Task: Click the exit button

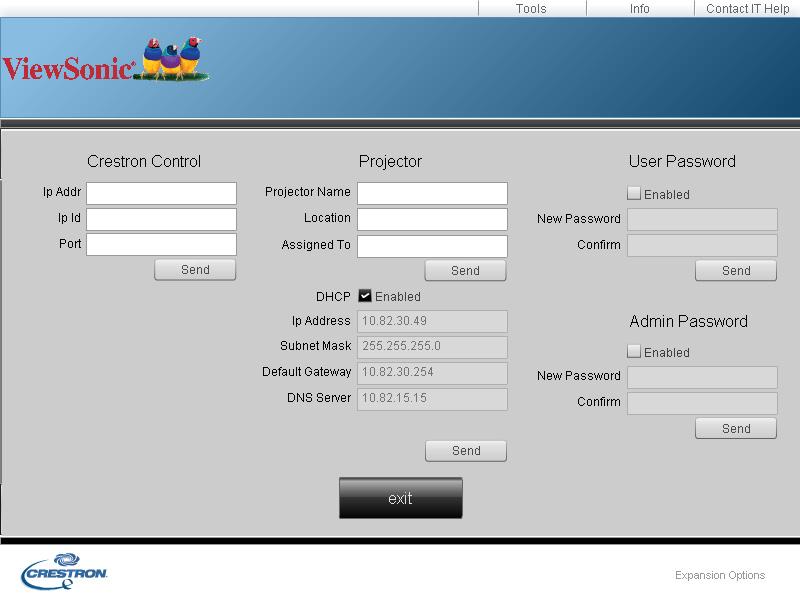Action: pyautogui.click(x=401, y=498)
